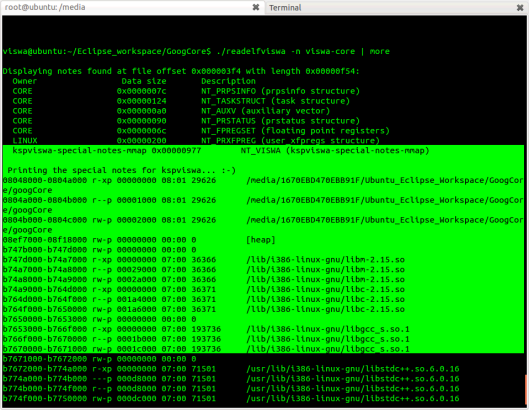The image size is (529, 410).
Task: Click the 08048000-0804a000 r-xp mapping line
Action: [x=263, y=185]
